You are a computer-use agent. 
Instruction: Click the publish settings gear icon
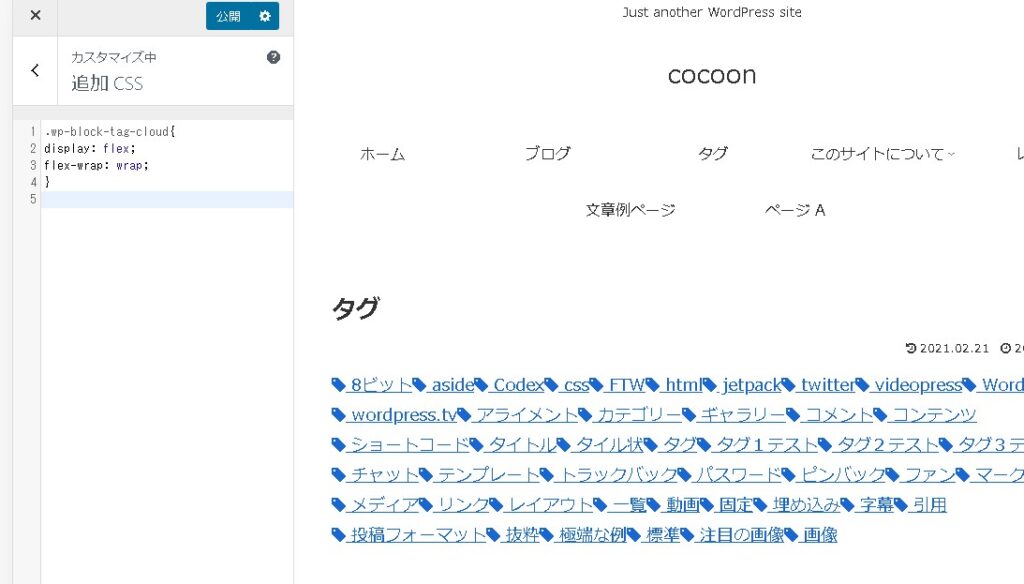coord(264,16)
